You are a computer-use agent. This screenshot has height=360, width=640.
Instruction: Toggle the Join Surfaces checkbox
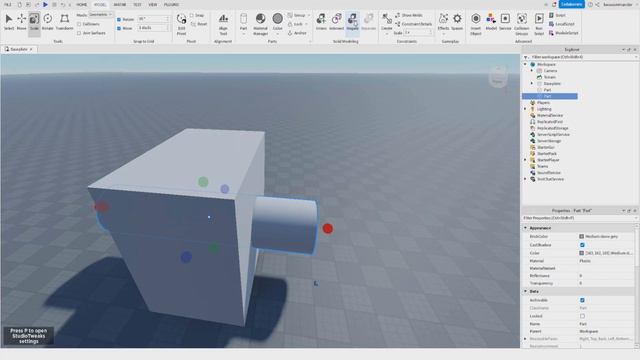(79, 33)
